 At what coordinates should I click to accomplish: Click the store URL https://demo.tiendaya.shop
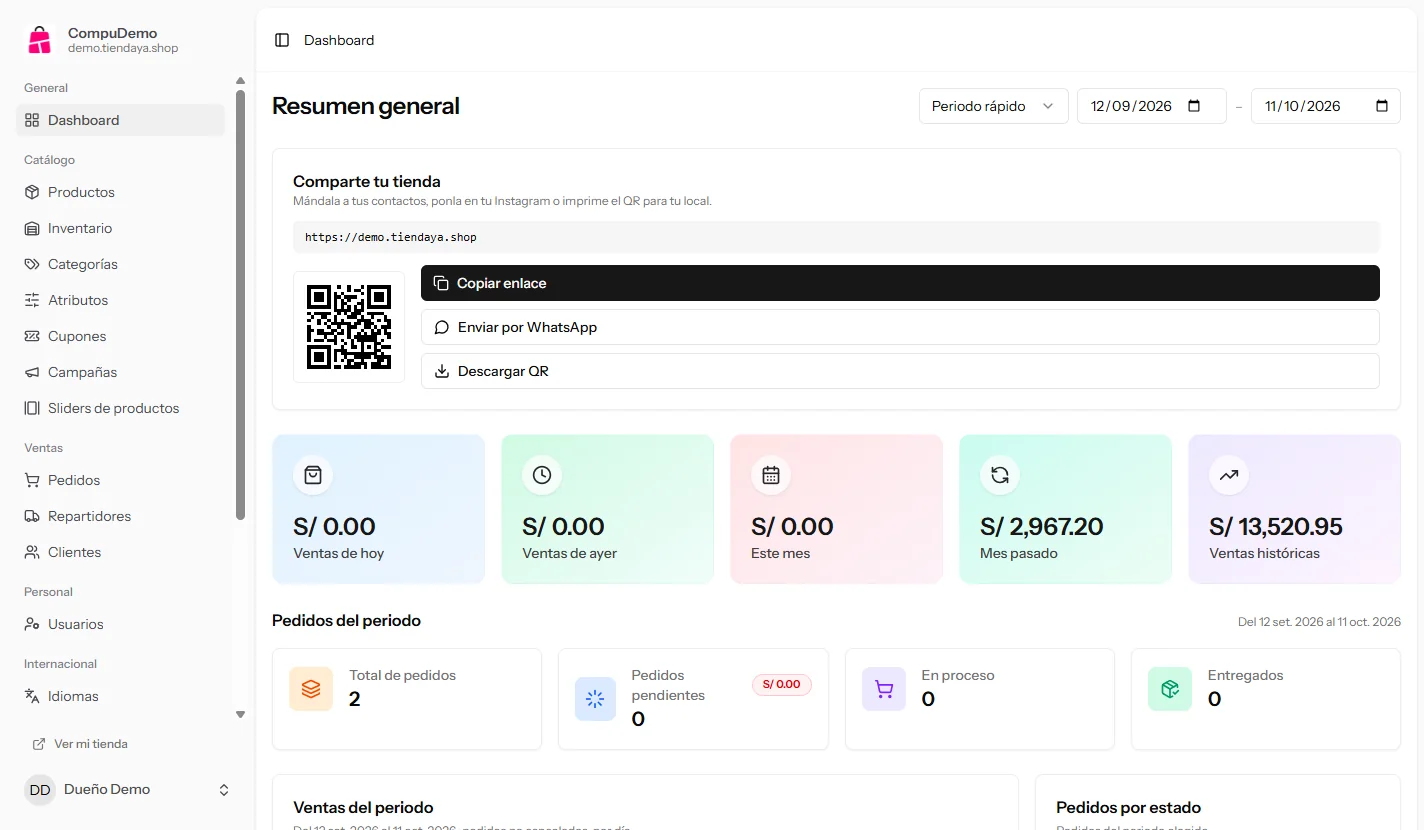click(391, 238)
